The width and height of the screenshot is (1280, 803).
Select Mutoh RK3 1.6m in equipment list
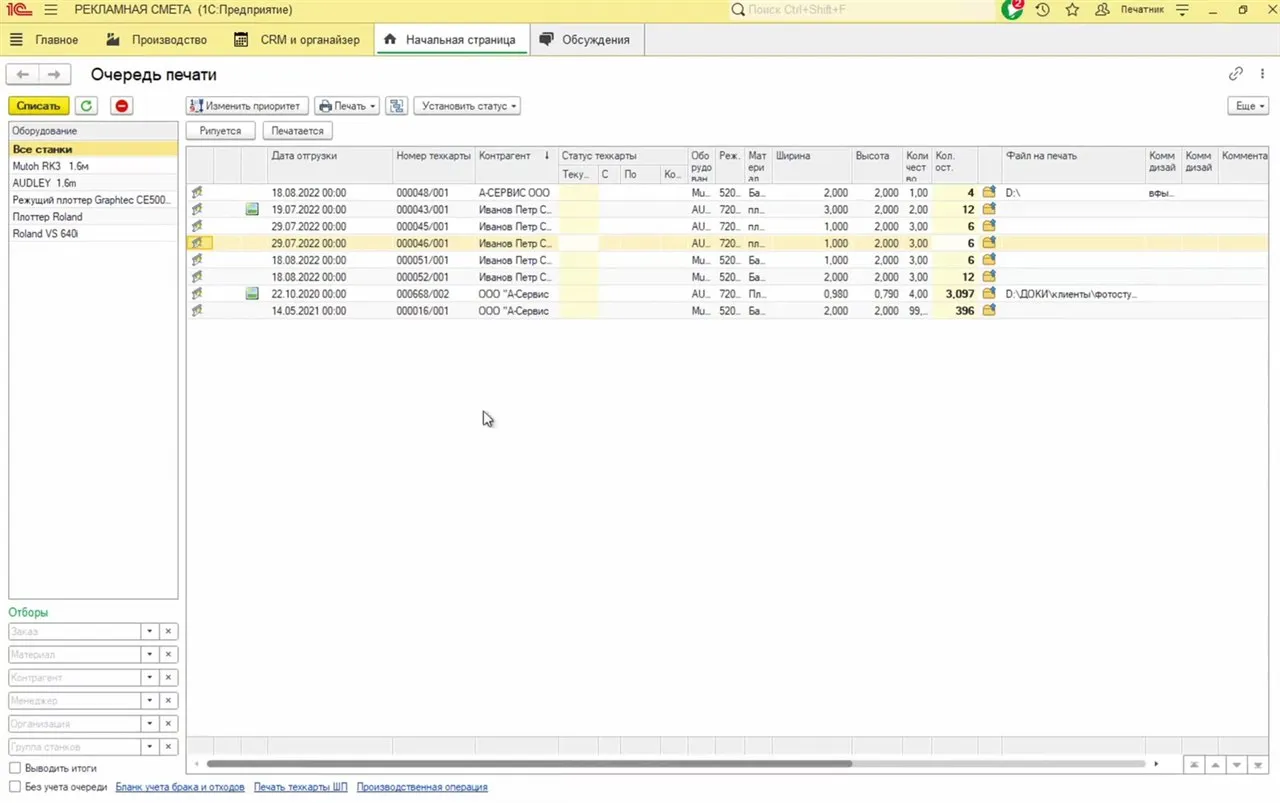click(93, 166)
